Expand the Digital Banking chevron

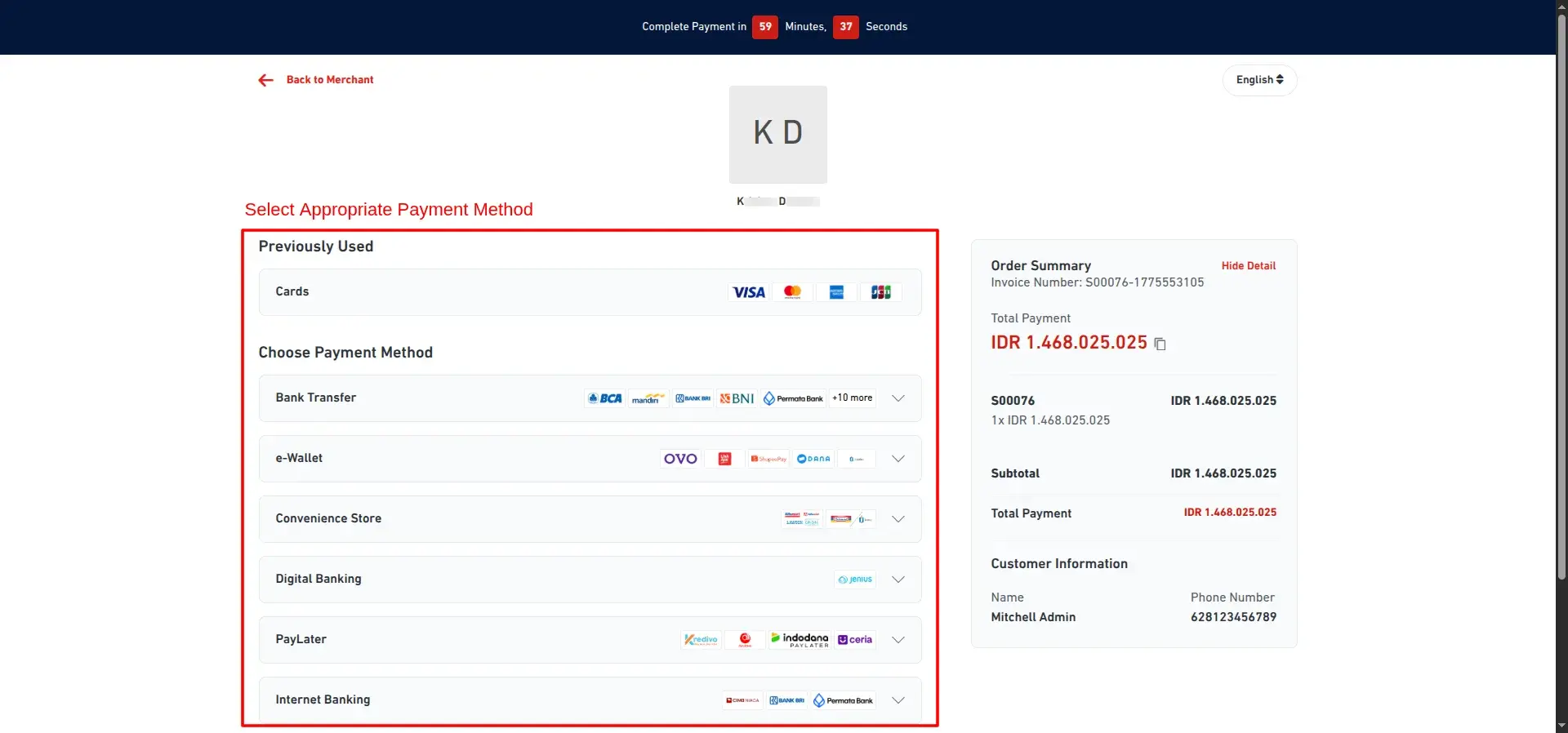pyautogui.click(x=898, y=580)
